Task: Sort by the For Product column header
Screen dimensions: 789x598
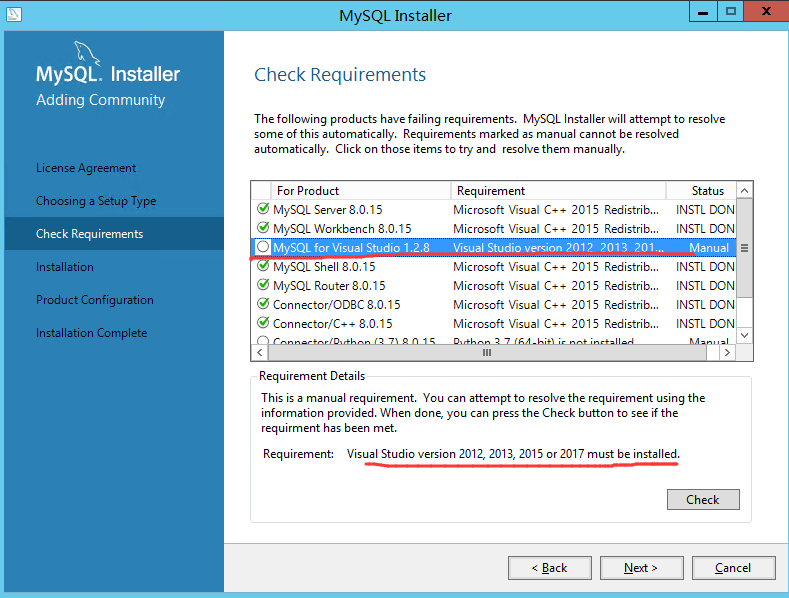Action: 361,191
